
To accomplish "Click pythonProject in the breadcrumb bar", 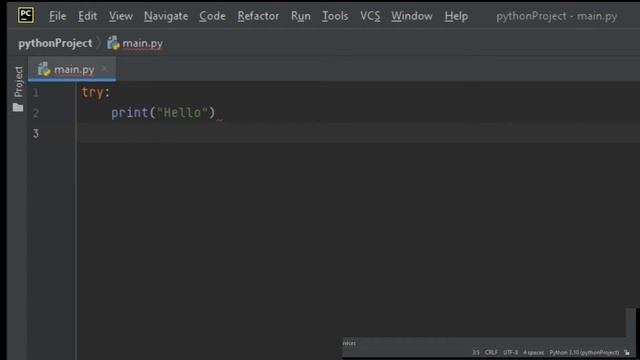I will (55, 43).
